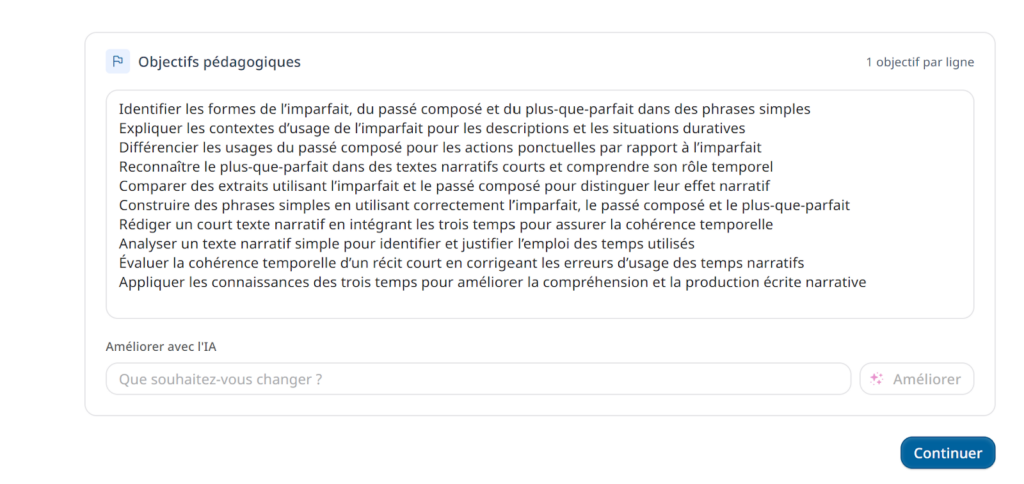
Task: Click the 'Objectifs pédagogiques' section title
Action: (219, 62)
